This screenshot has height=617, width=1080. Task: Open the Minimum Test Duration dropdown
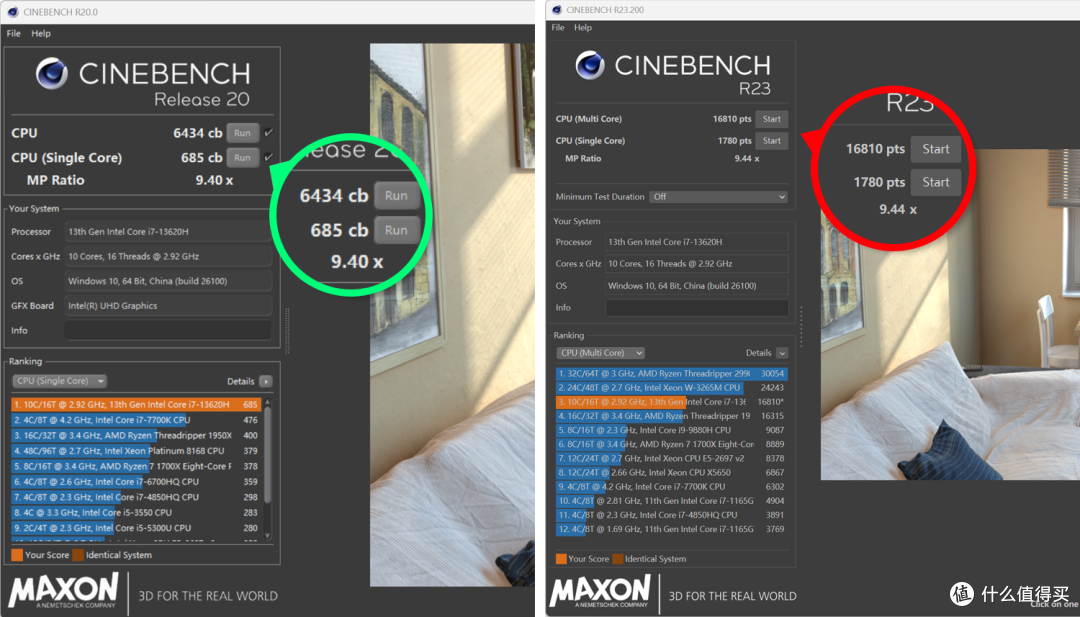[718, 197]
